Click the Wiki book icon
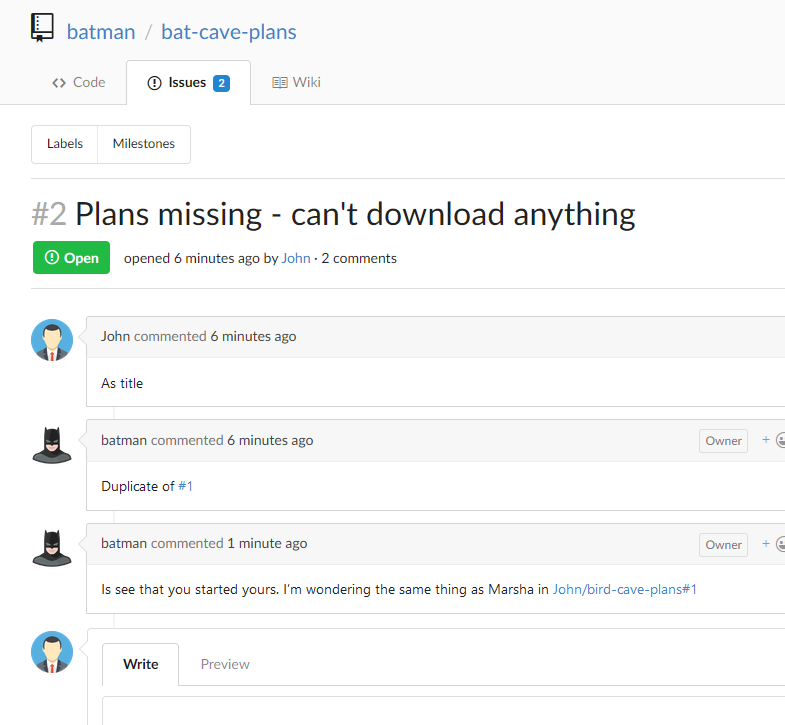This screenshot has width=785, height=725. [280, 83]
